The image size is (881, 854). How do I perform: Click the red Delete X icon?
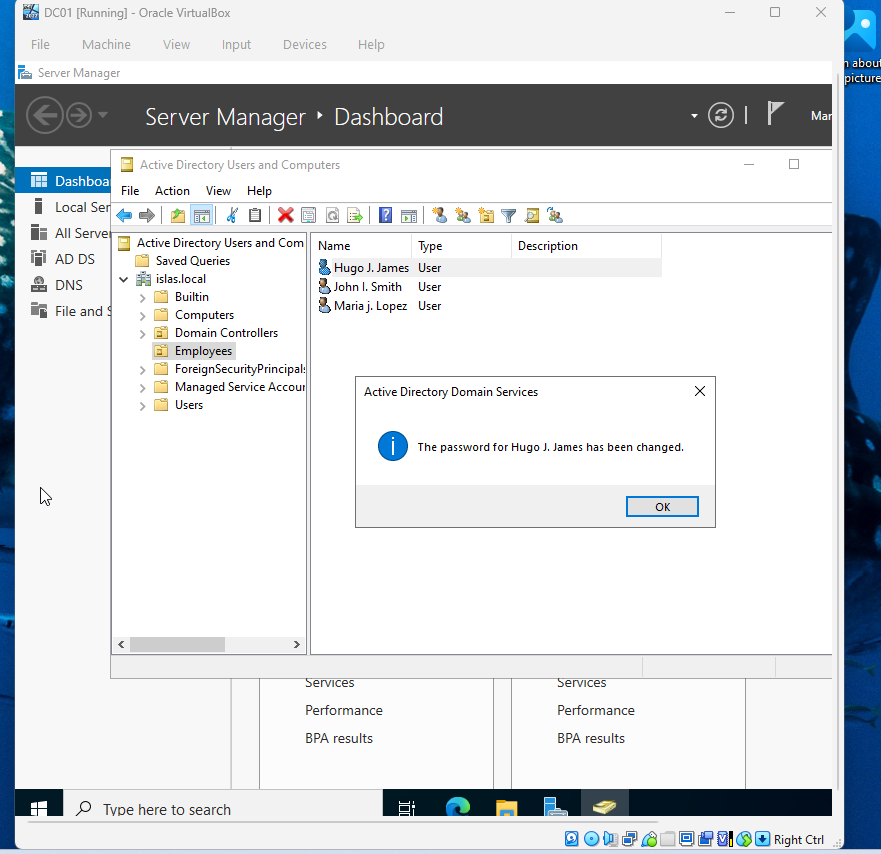pos(285,215)
